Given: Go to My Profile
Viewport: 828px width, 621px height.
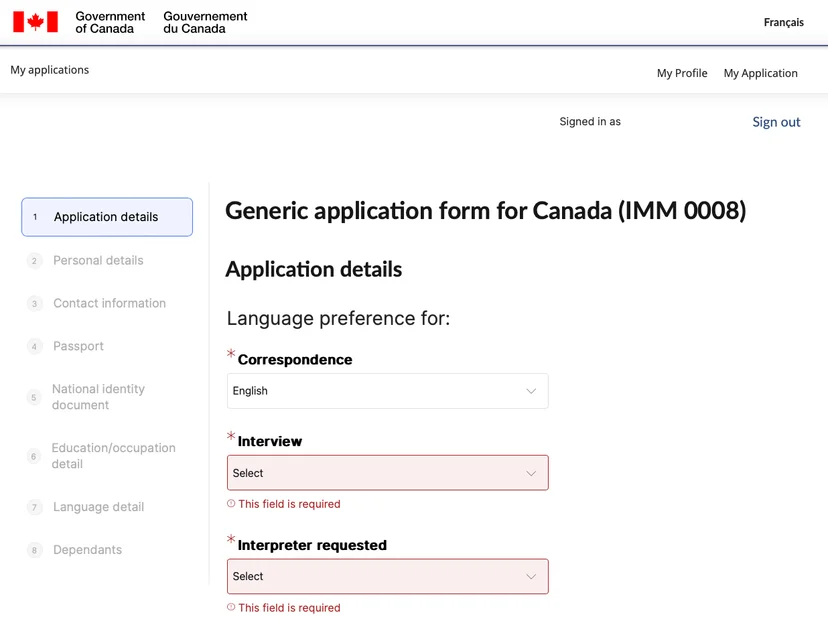Looking at the screenshot, I should (682, 73).
